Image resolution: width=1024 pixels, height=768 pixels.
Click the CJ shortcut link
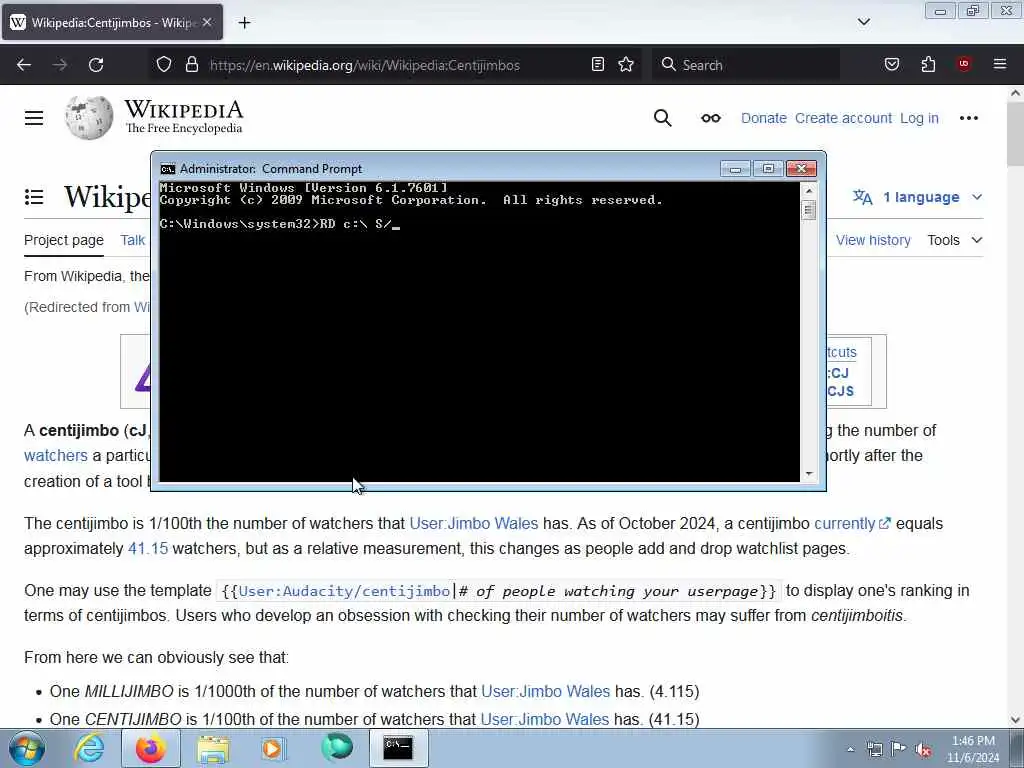tap(839, 373)
